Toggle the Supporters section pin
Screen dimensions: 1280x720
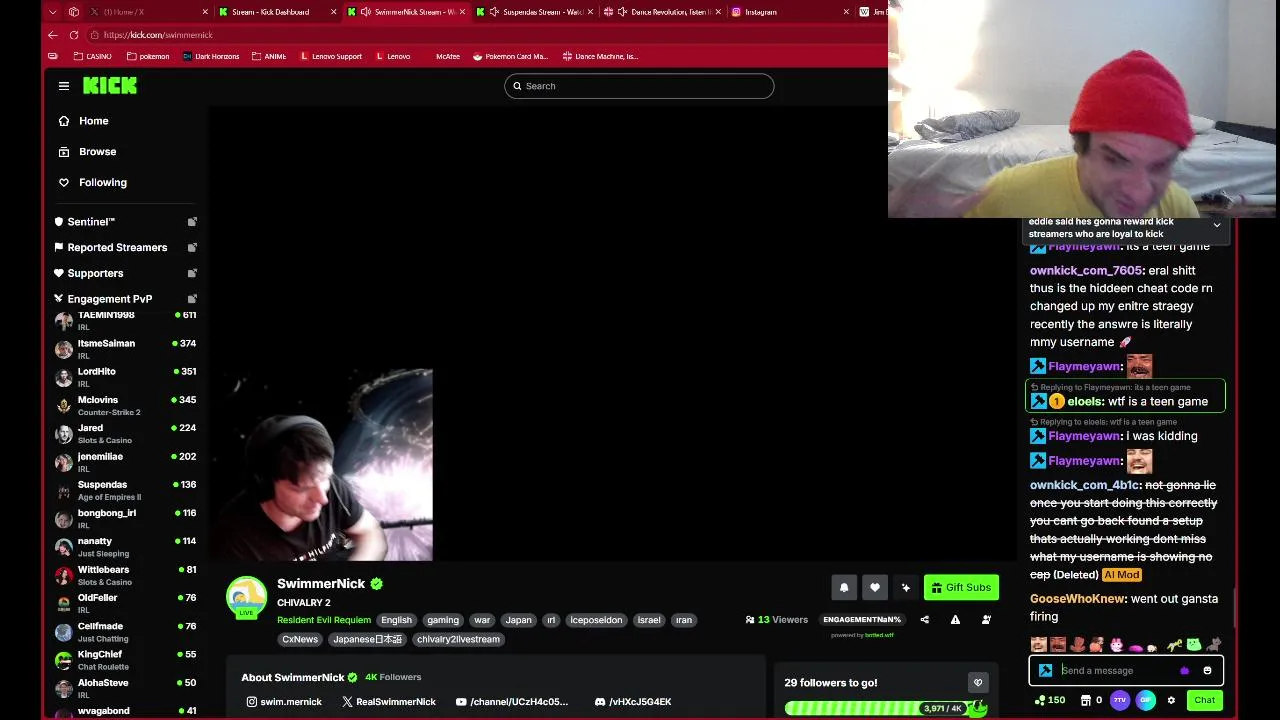(192, 273)
